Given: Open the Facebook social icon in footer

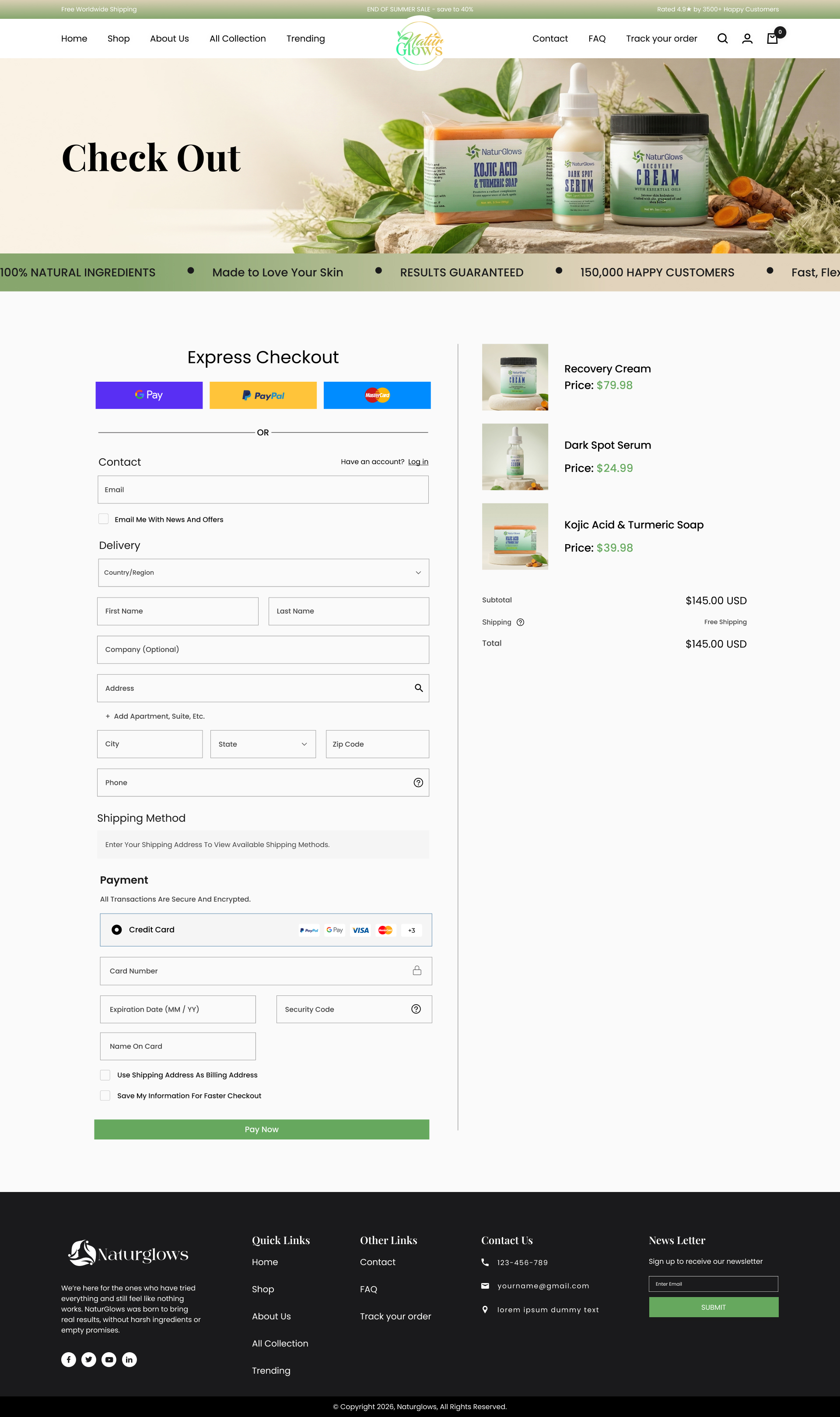Looking at the screenshot, I should (x=69, y=1359).
